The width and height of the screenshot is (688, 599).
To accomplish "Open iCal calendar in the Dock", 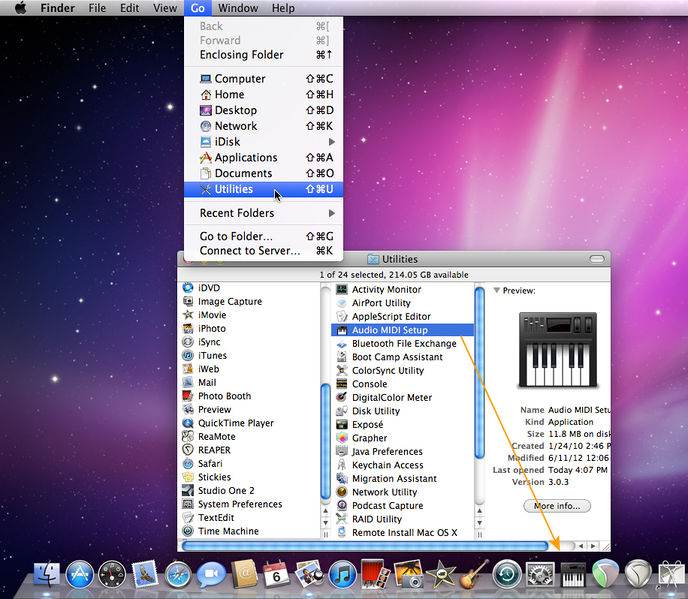I will (276, 574).
